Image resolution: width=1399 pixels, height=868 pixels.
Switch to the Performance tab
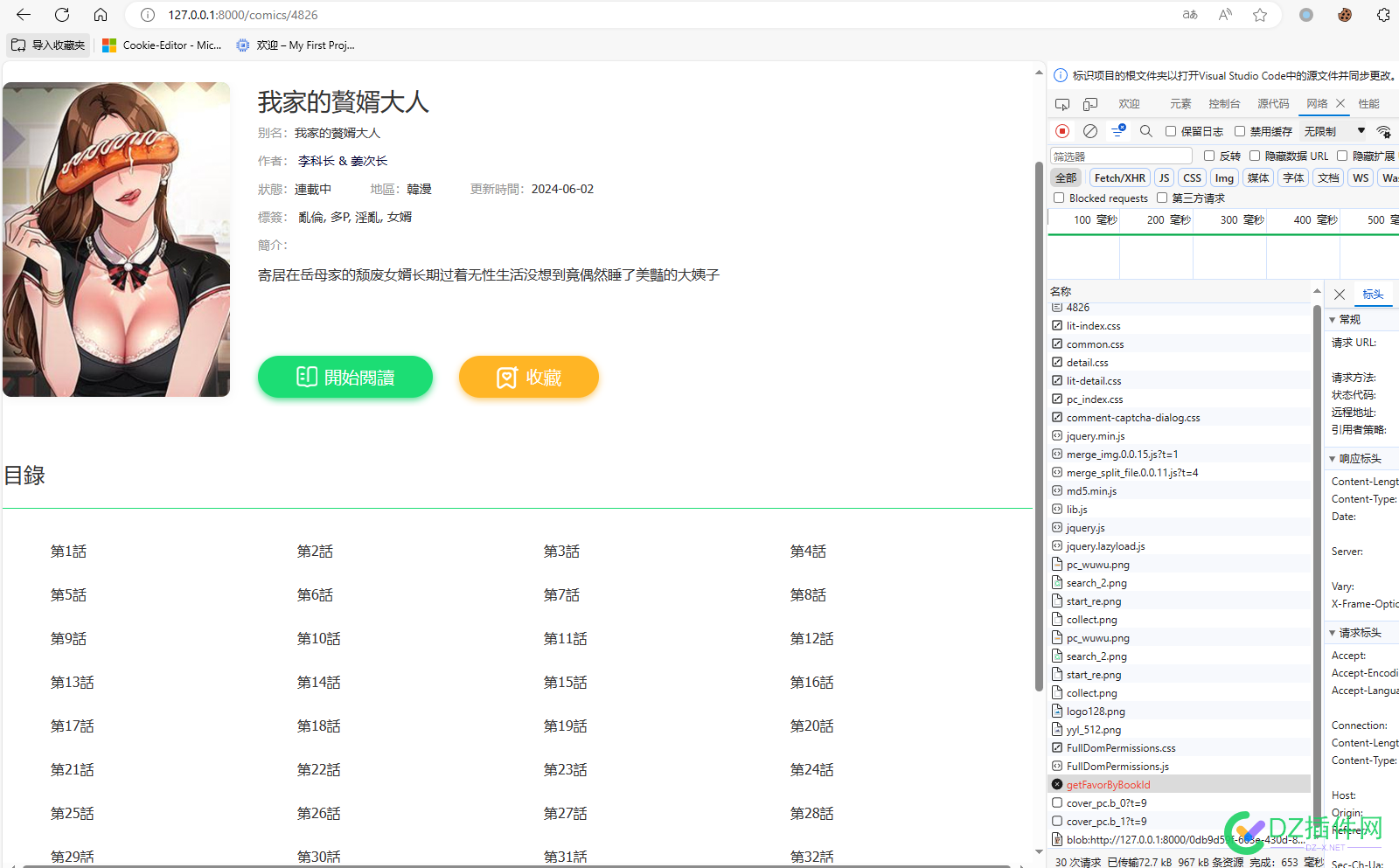[x=1368, y=104]
